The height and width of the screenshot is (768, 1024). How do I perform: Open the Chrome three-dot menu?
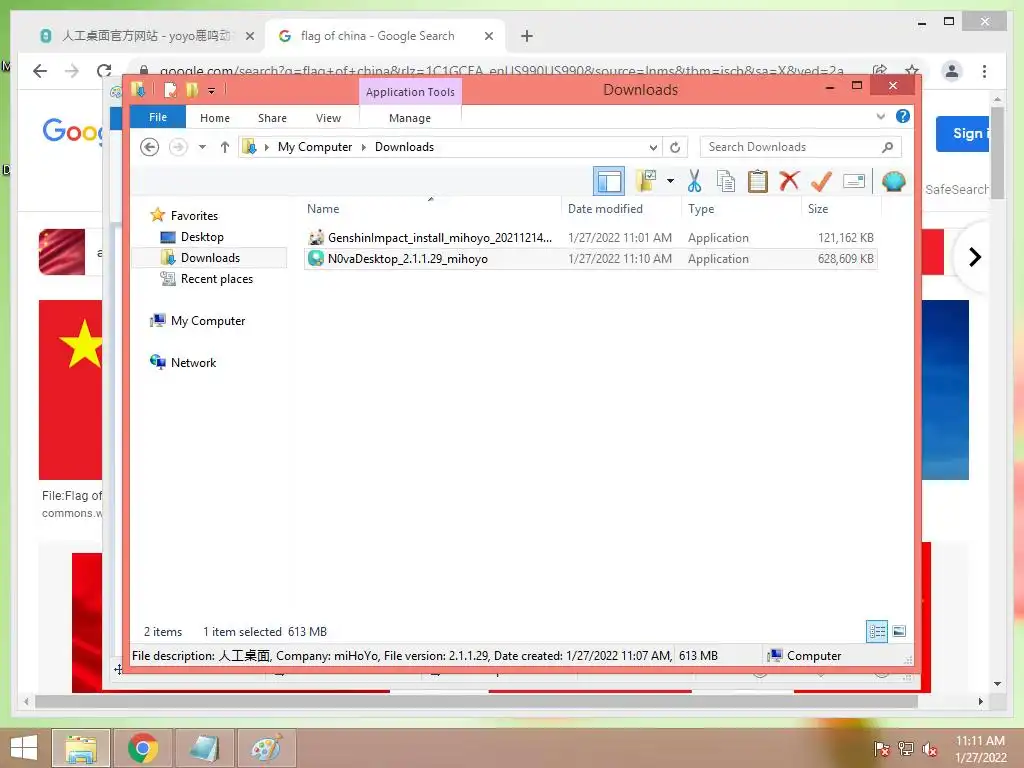(984, 71)
